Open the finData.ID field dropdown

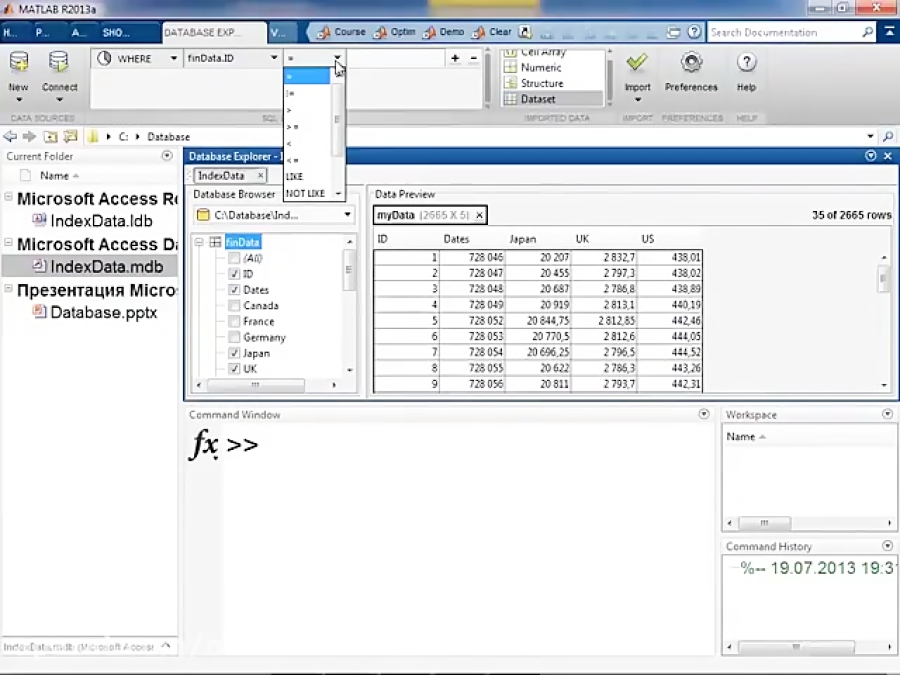[274, 58]
